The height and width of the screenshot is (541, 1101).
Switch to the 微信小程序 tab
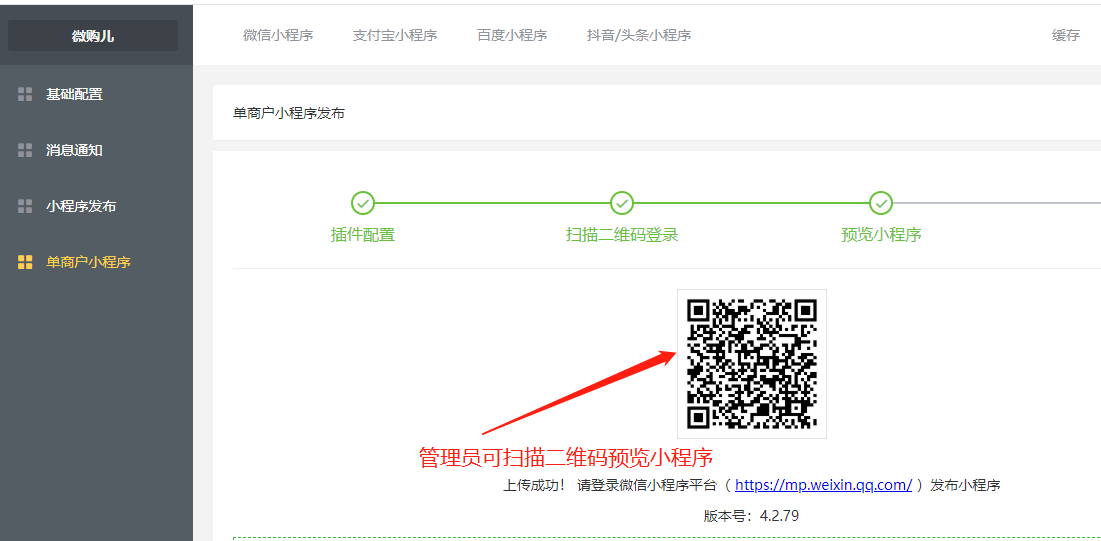(278, 35)
